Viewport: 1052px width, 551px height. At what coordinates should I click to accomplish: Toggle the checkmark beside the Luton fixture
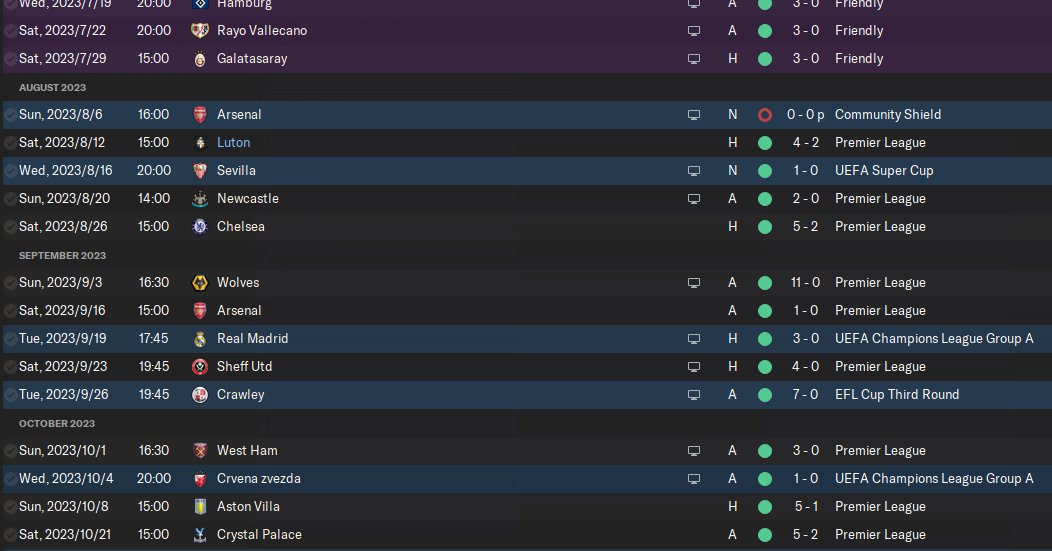click(x=10, y=143)
